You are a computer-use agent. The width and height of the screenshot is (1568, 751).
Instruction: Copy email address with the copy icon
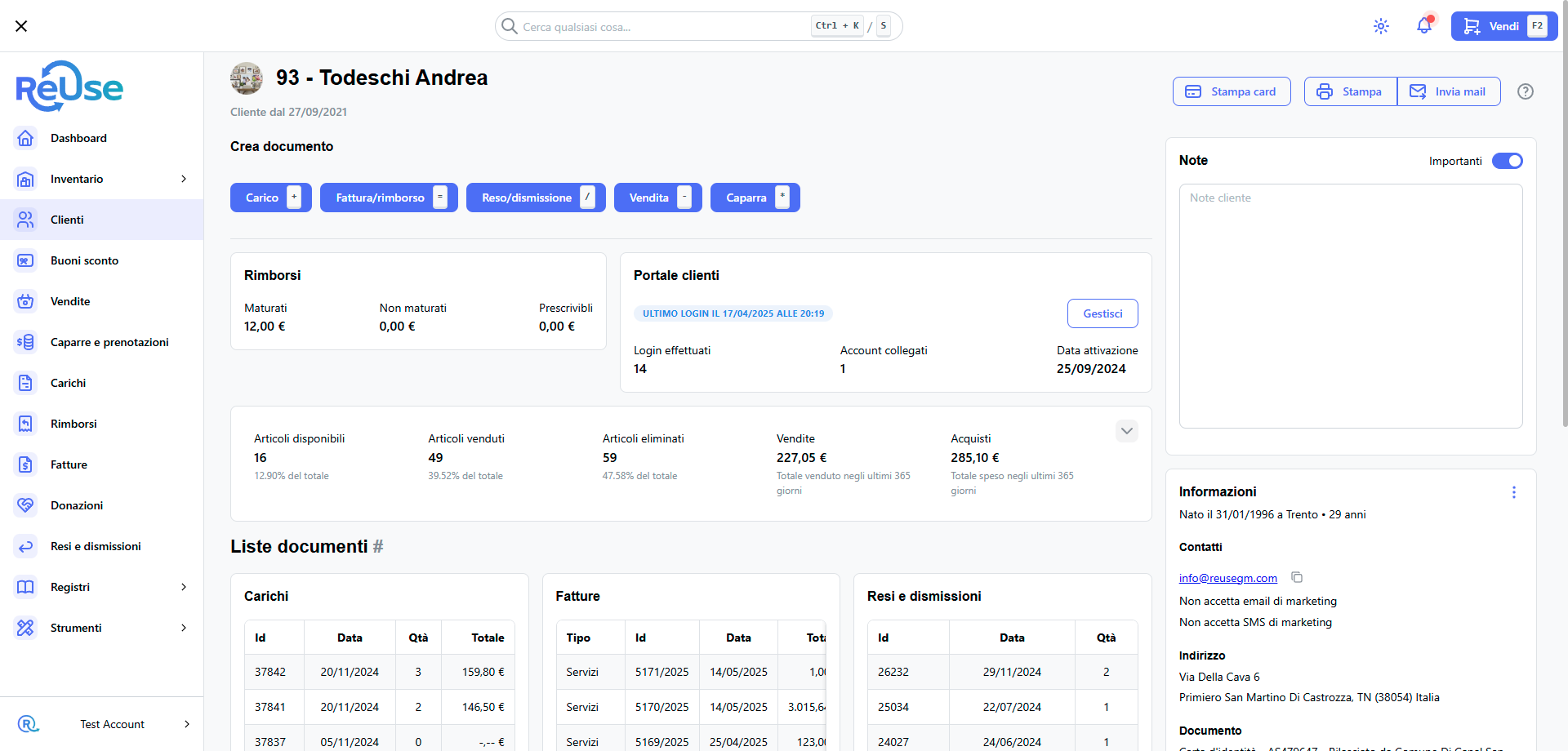click(1297, 578)
